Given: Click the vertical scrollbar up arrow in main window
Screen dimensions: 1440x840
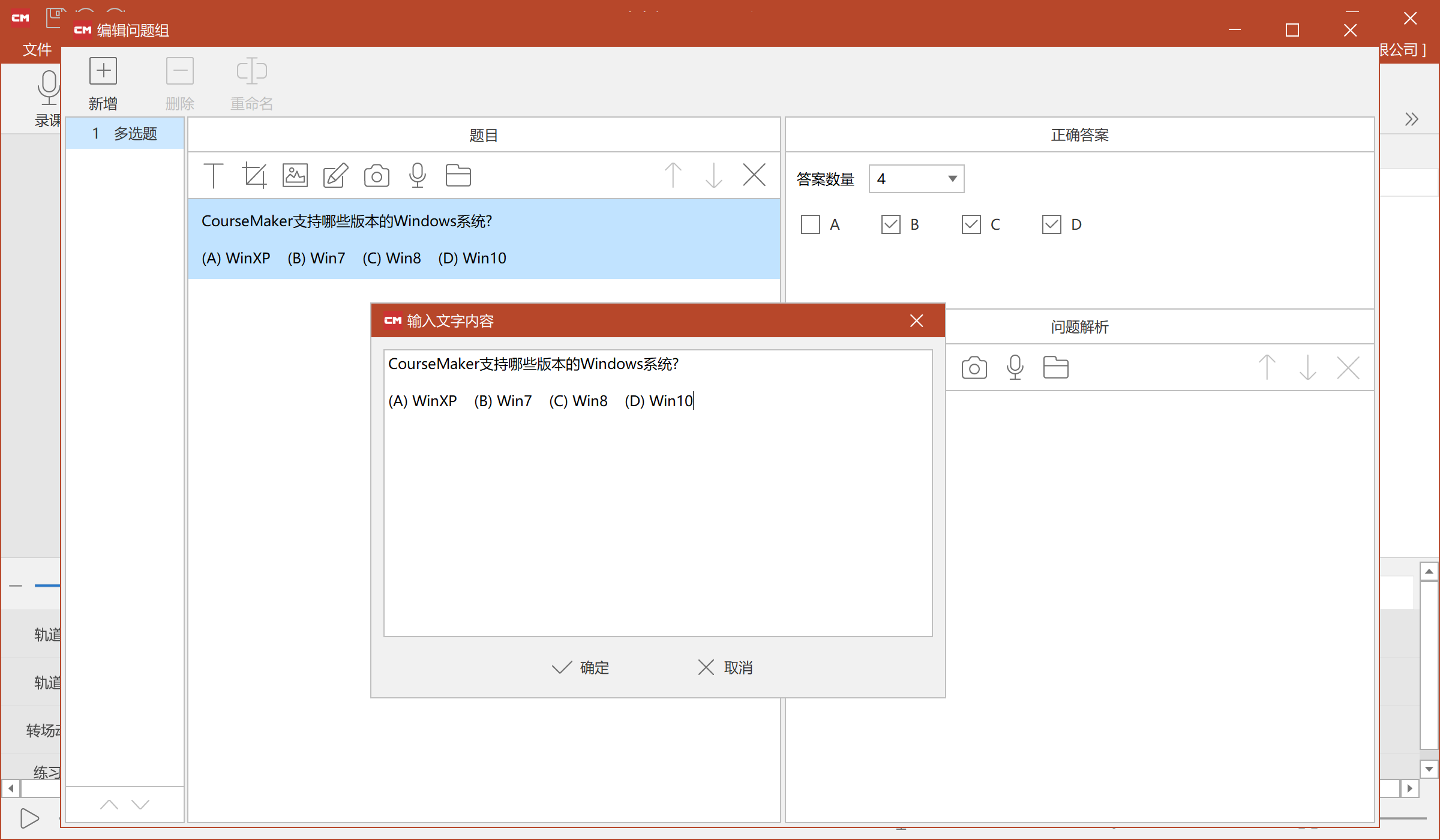Looking at the screenshot, I should point(1429,571).
